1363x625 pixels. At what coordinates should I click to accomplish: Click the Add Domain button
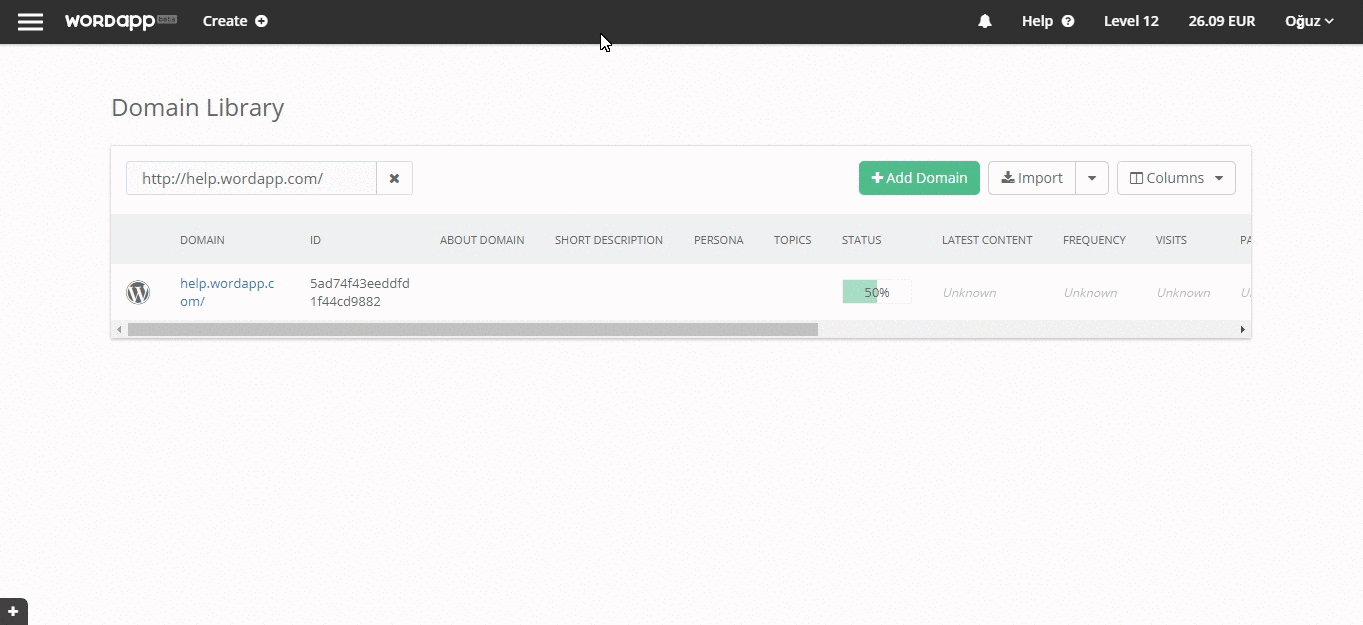[919, 178]
